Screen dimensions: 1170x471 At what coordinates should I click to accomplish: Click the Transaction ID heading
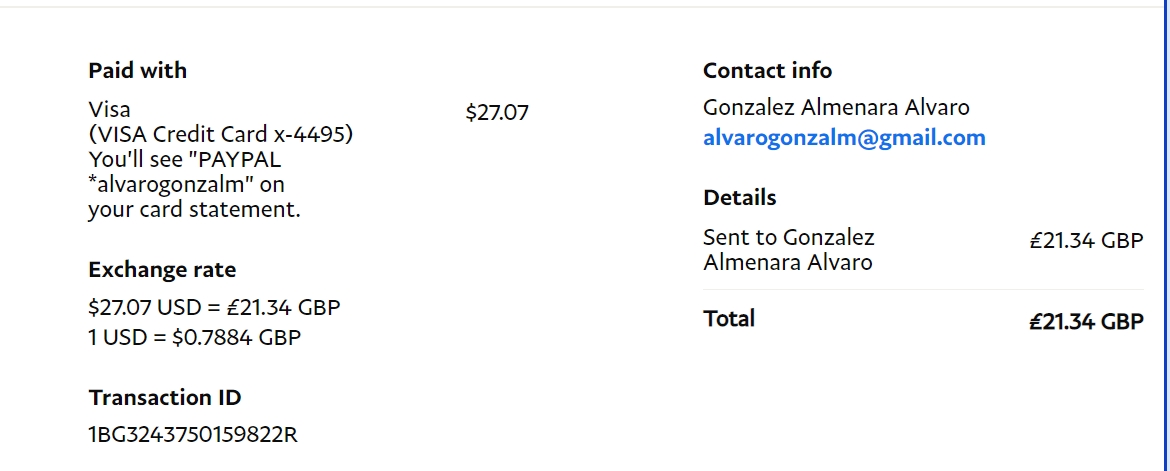point(165,397)
